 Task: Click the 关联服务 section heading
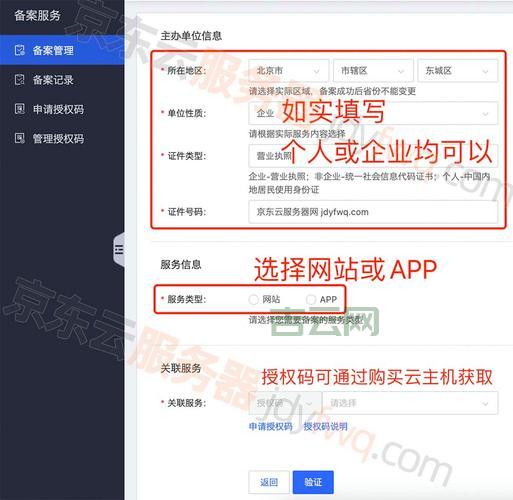[181, 368]
